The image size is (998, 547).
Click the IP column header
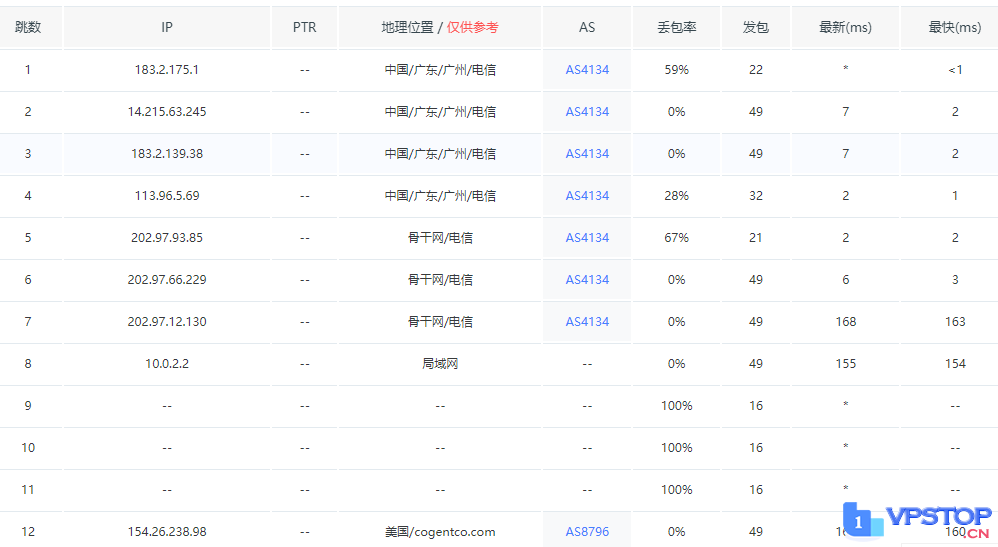pos(167,28)
